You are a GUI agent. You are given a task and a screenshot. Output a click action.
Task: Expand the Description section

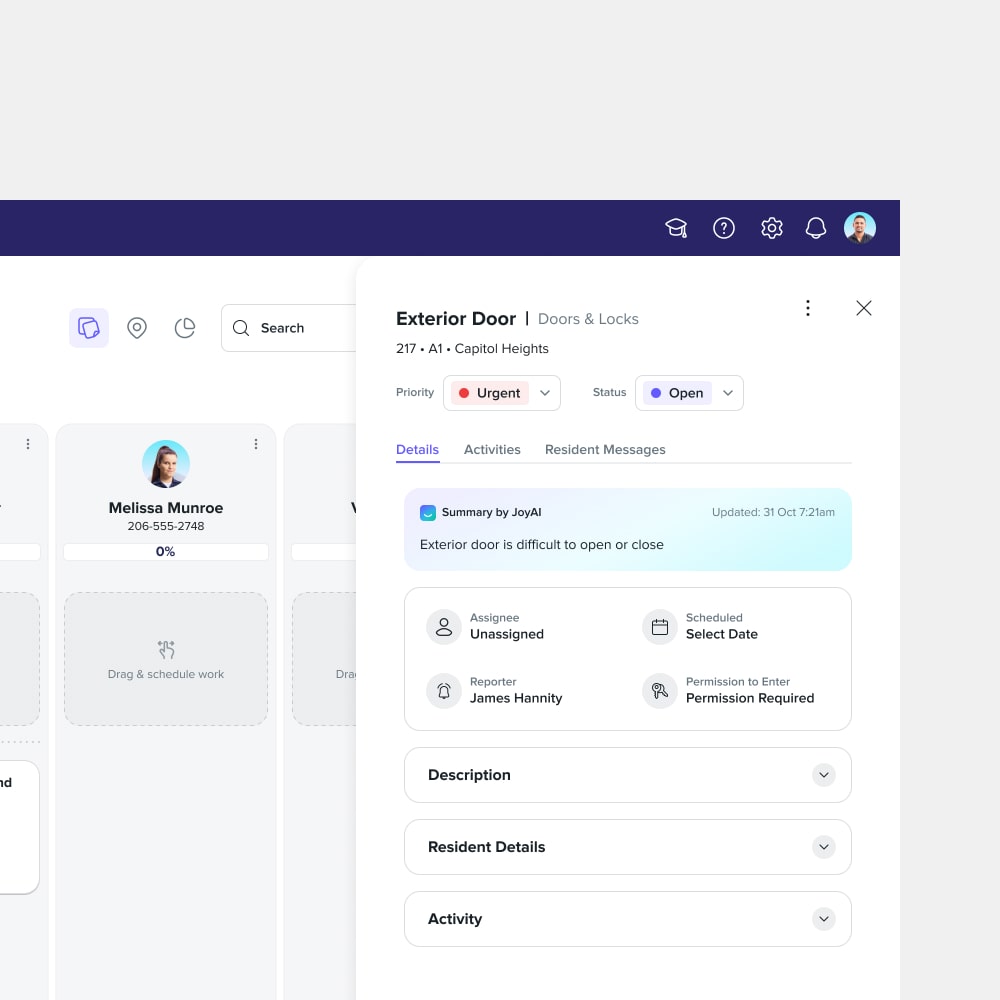tap(628, 775)
